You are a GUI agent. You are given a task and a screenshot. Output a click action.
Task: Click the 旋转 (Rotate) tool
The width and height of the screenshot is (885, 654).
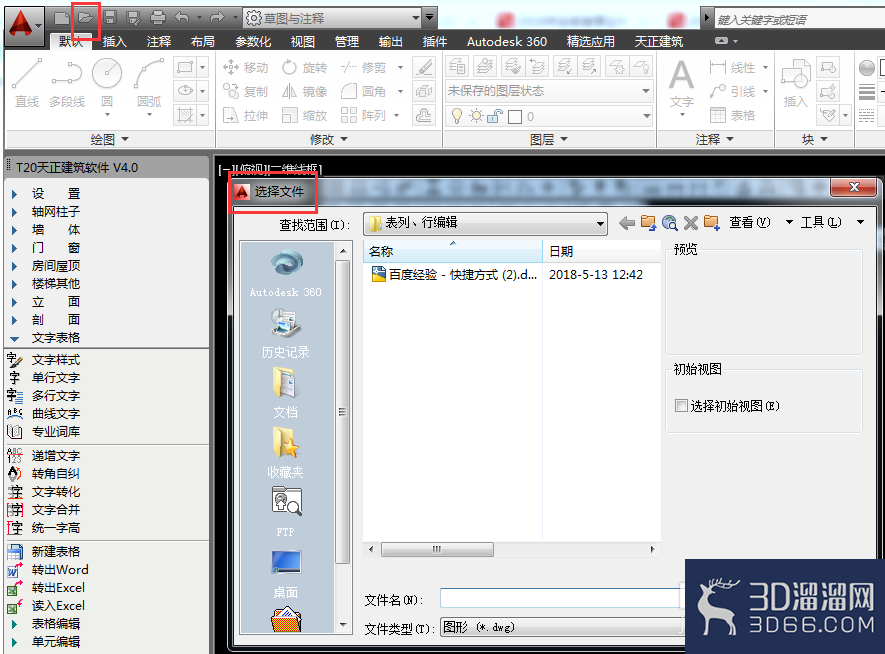[x=305, y=68]
